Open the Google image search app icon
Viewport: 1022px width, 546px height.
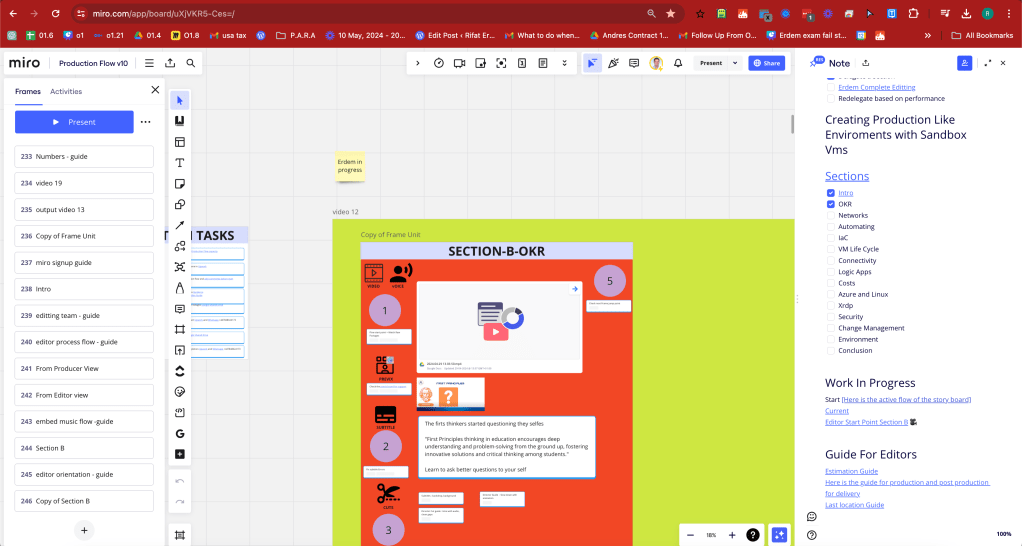[x=180, y=433]
